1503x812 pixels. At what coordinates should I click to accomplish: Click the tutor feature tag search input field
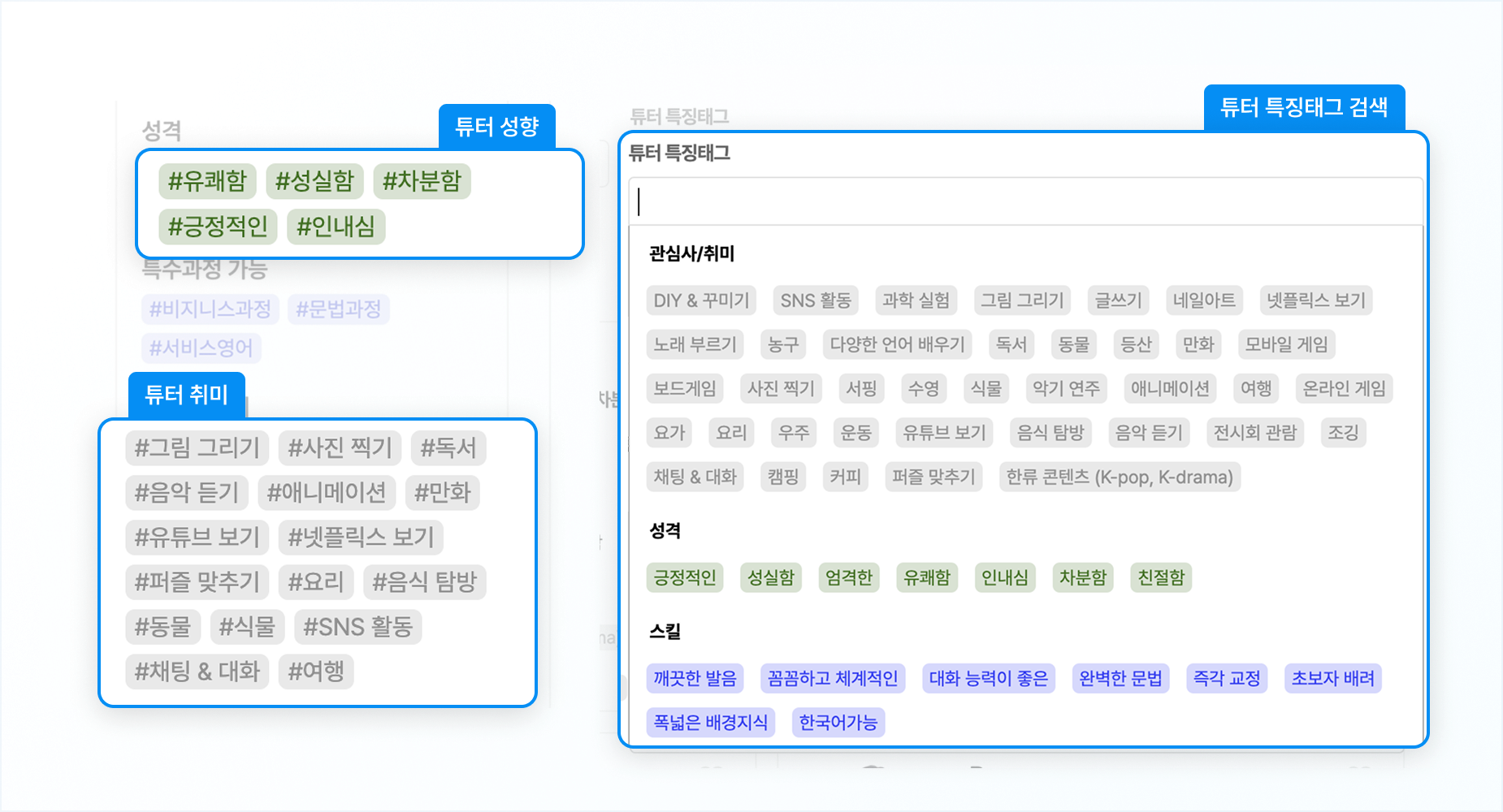1025,201
